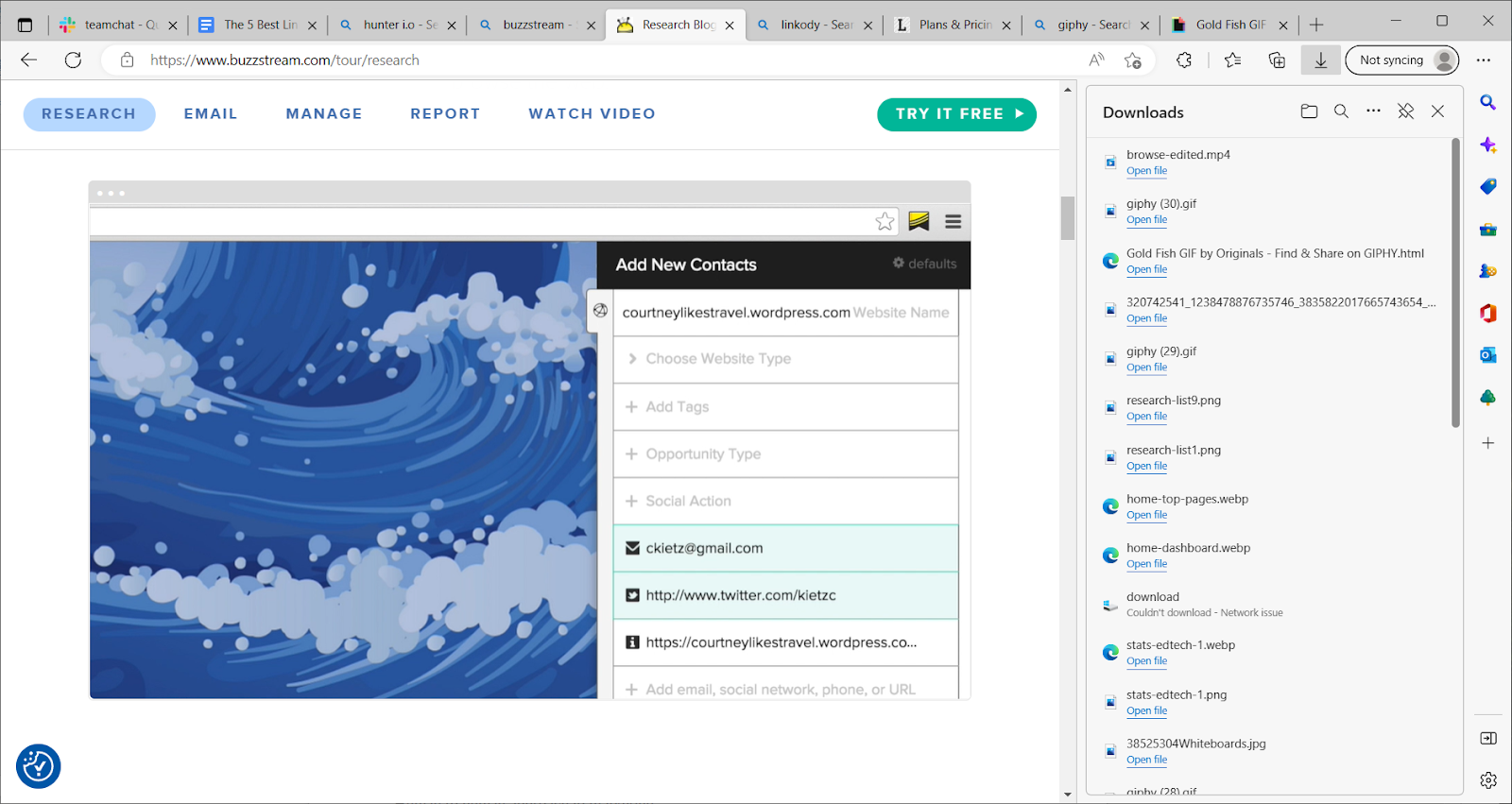Open the sidebar Discover sparkle icon
The height and width of the screenshot is (804, 1512).
1487,145
